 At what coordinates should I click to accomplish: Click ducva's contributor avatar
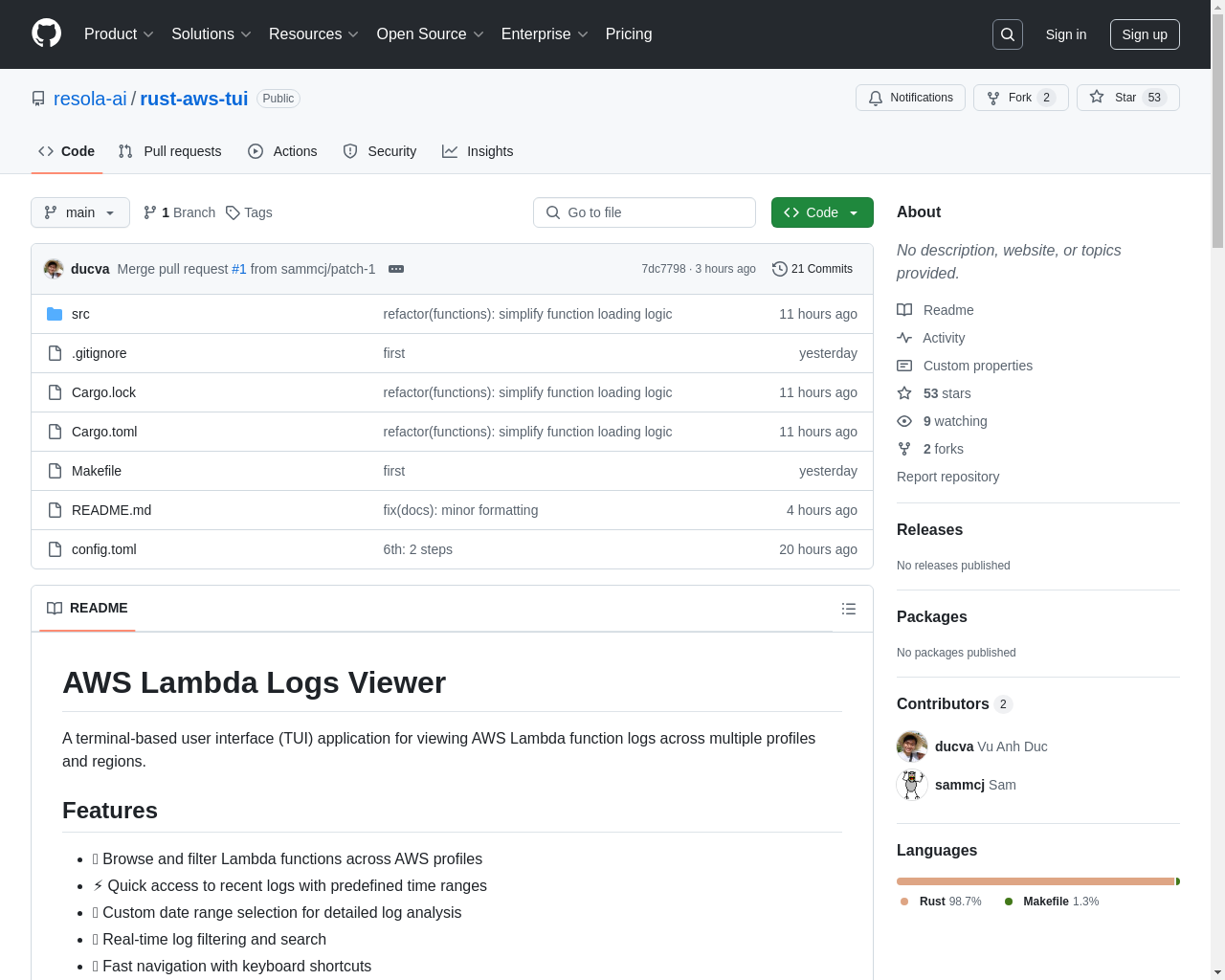(912, 746)
